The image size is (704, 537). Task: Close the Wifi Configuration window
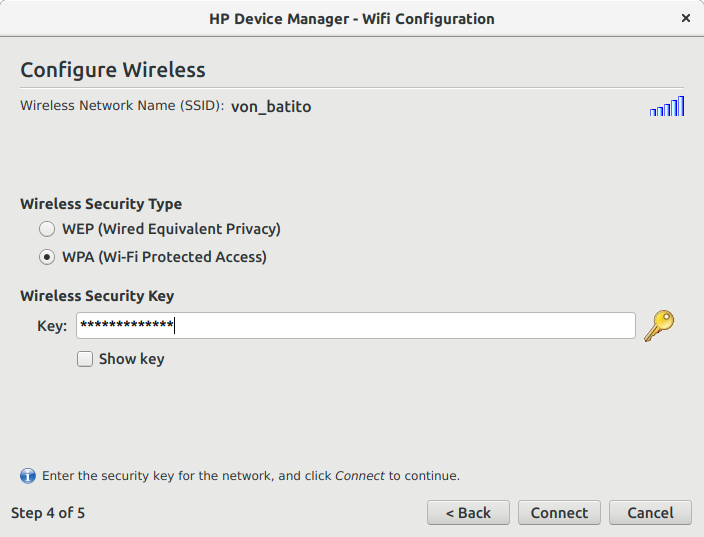686,18
